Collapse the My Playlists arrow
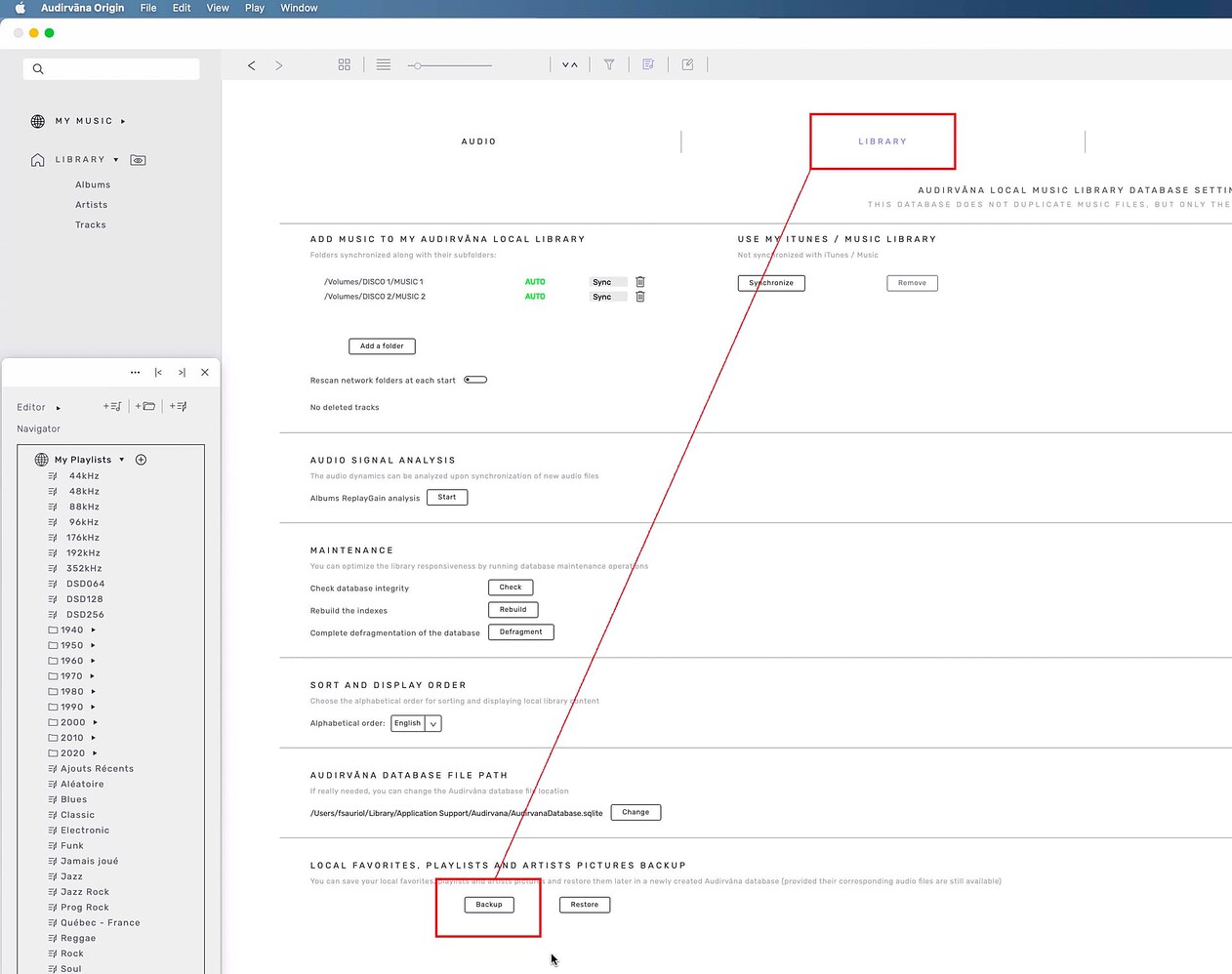 122,460
